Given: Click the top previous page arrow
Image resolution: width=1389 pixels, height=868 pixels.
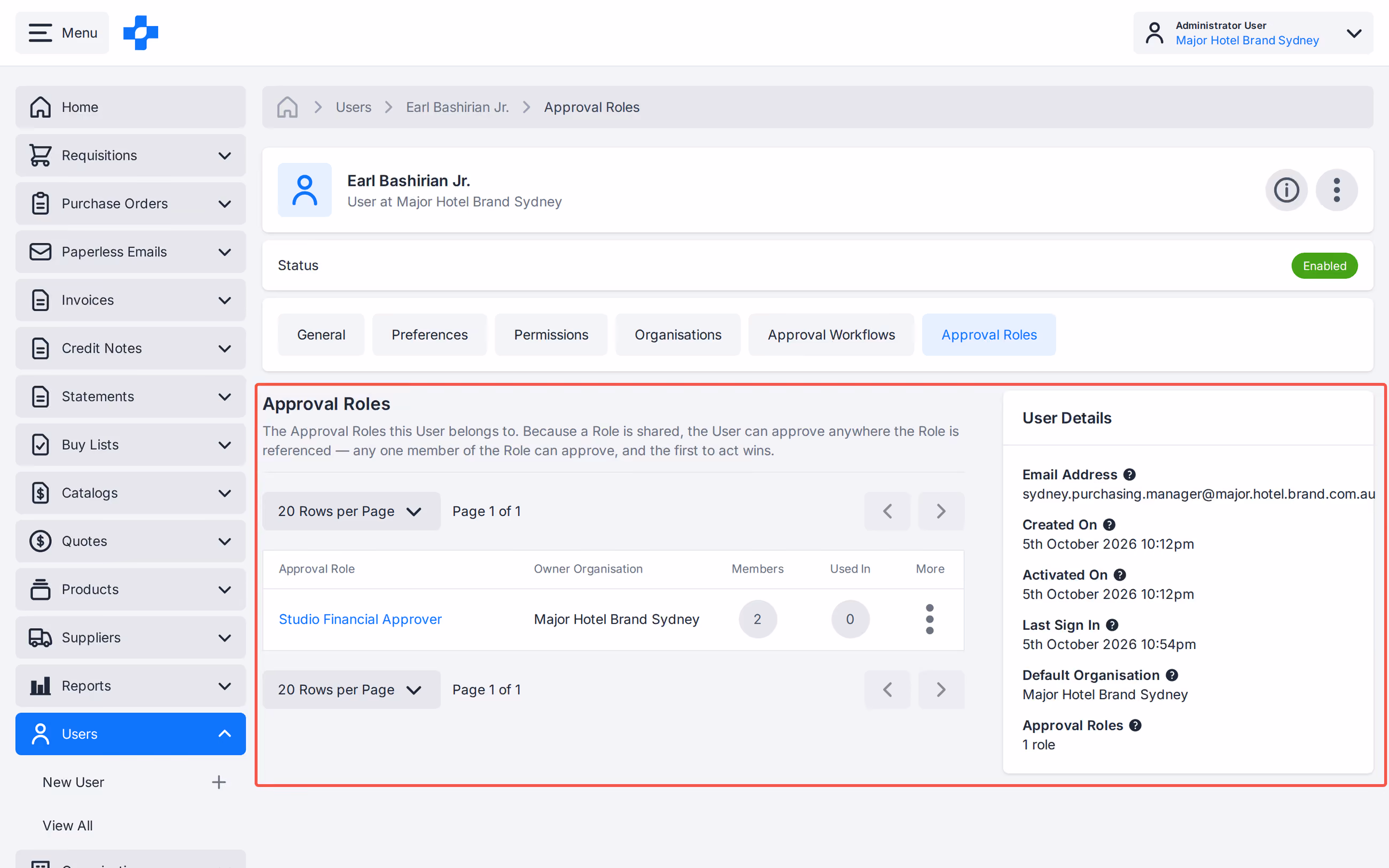Looking at the screenshot, I should click(887, 511).
